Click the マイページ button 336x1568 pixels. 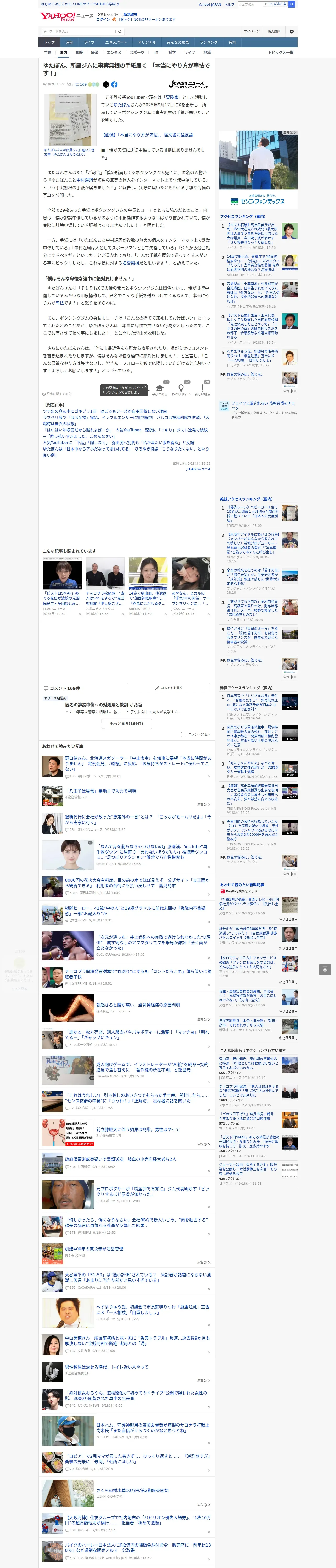click(x=252, y=32)
